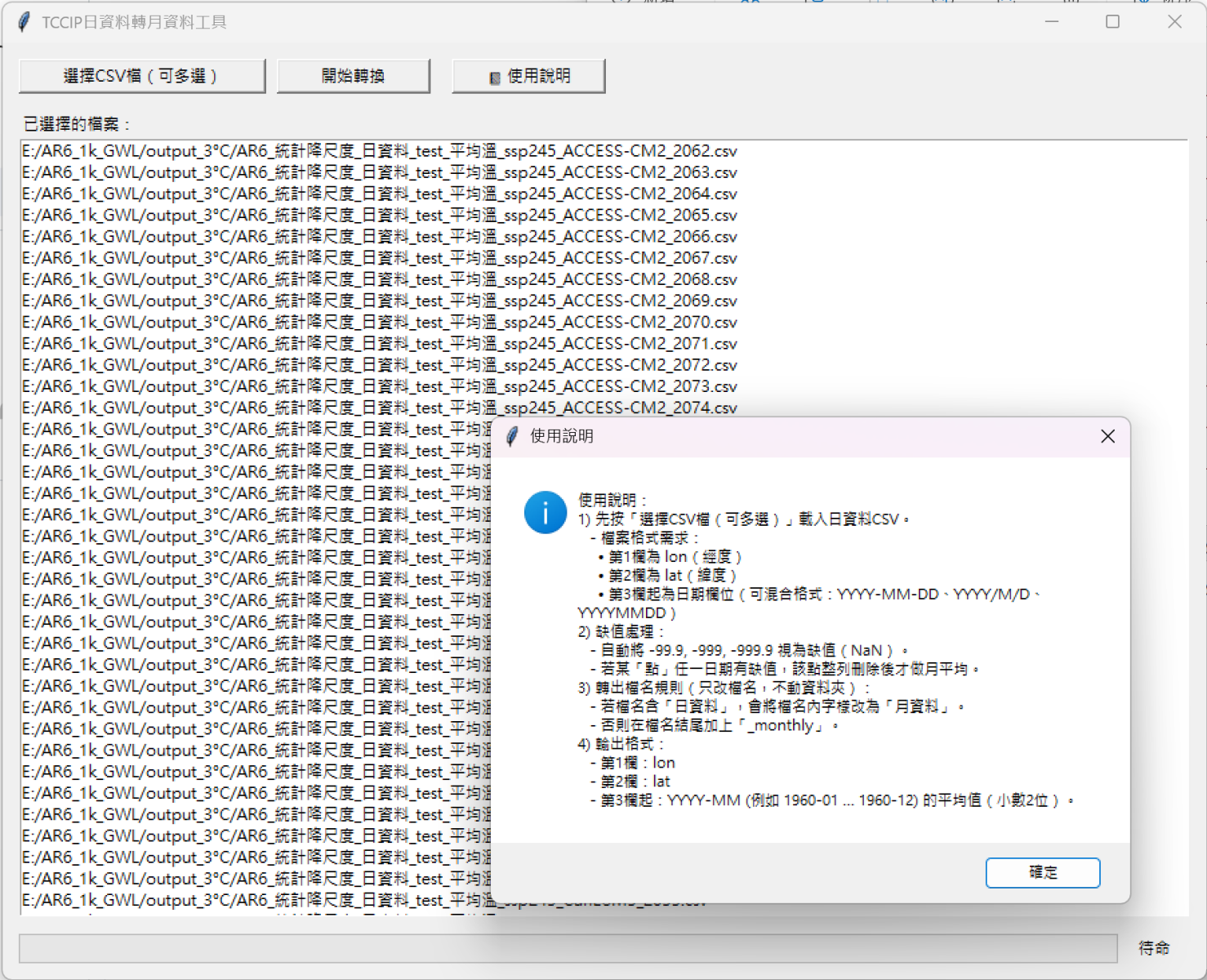Click the feather icon in main title bar

[24, 22]
